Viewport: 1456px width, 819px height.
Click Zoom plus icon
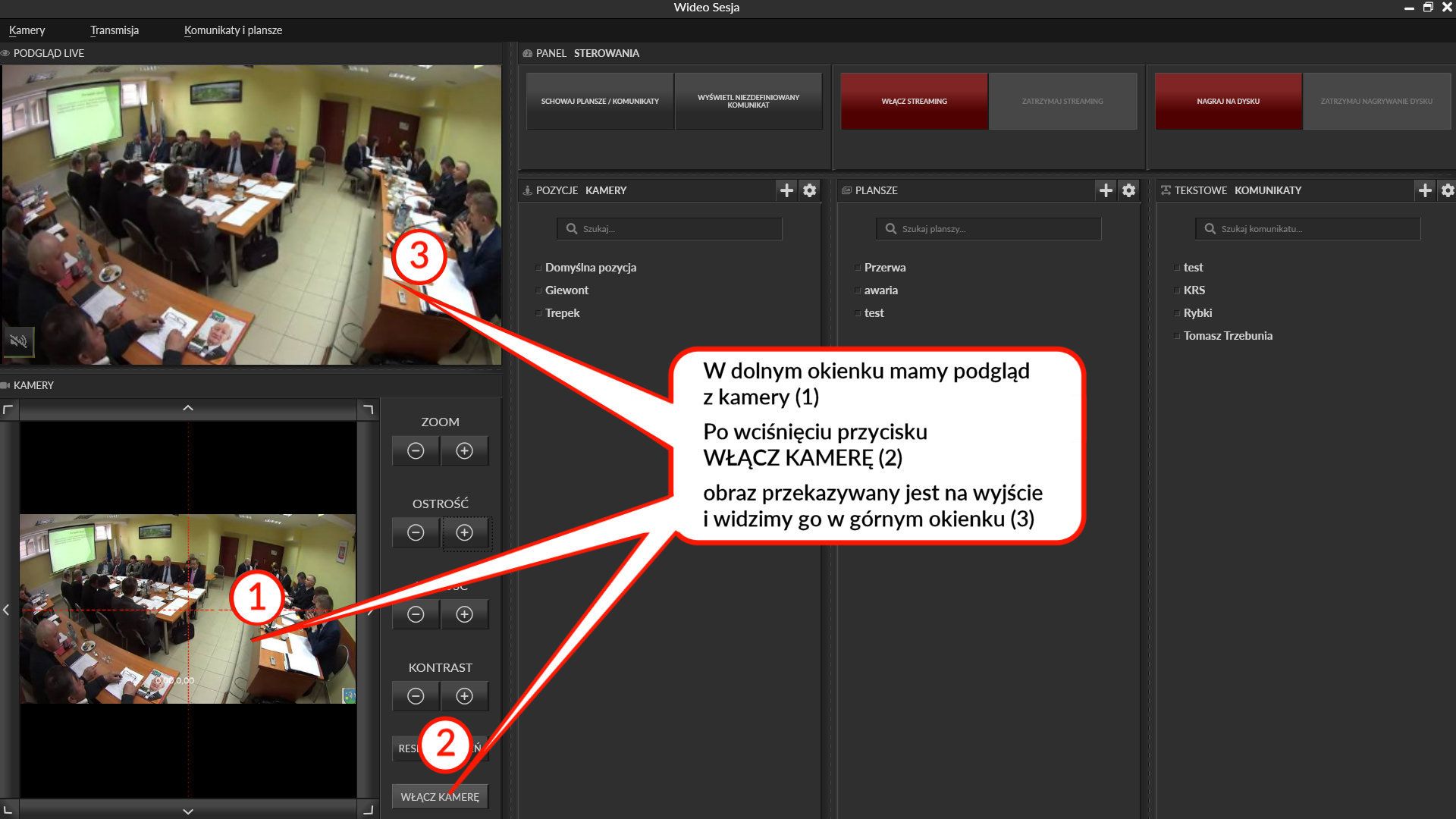pyautogui.click(x=464, y=450)
